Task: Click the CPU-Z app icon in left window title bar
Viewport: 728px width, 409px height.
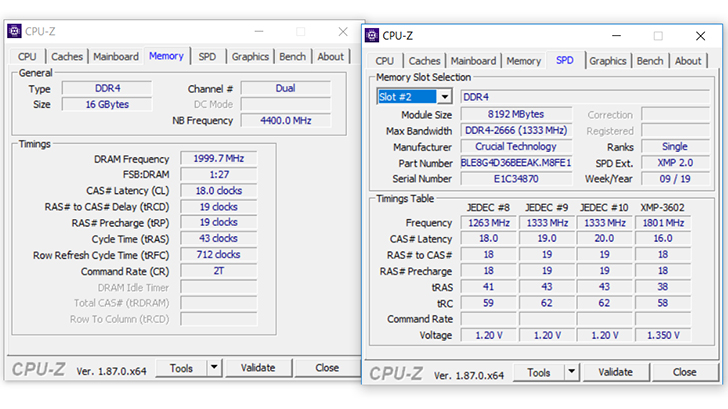Action: (14, 31)
